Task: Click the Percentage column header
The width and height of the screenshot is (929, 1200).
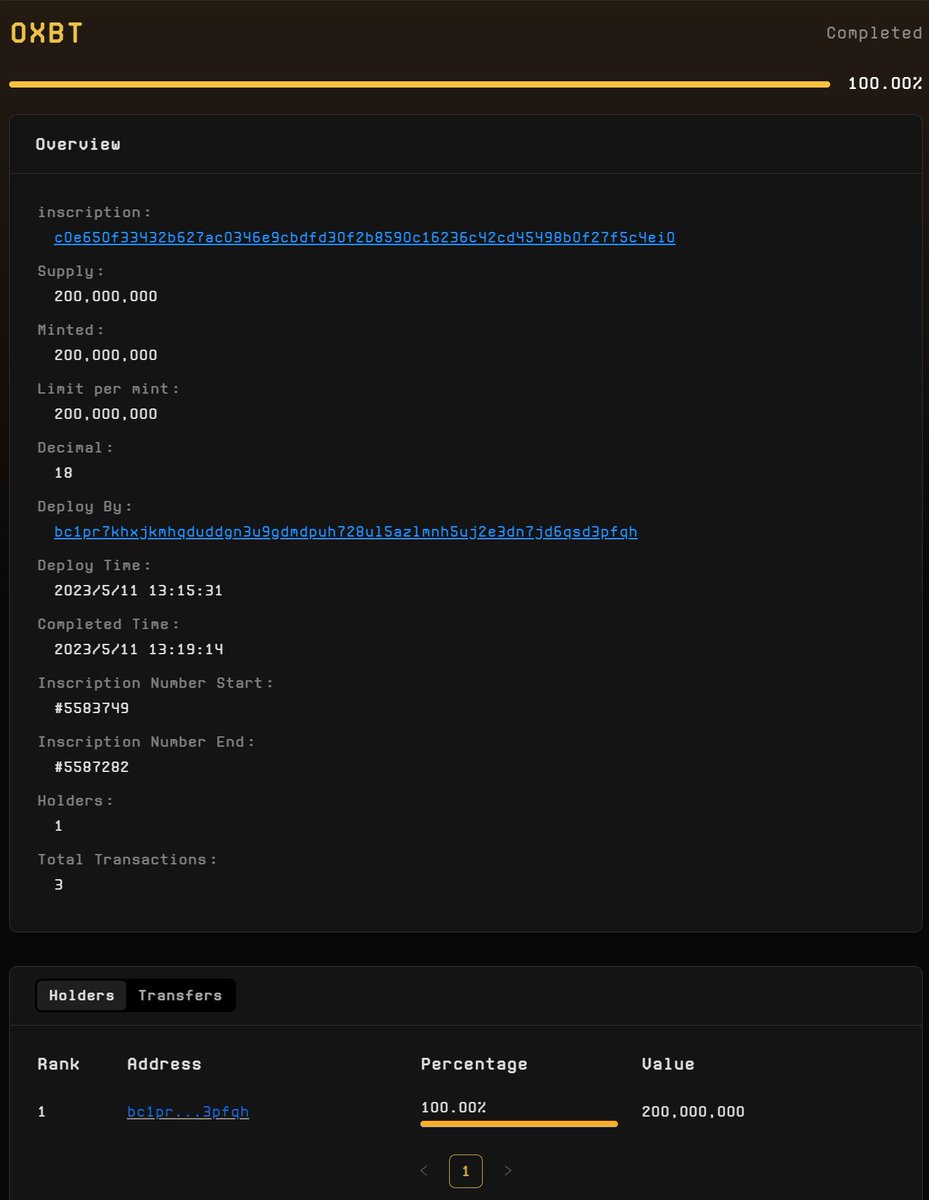Action: pyautogui.click(x=474, y=1064)
